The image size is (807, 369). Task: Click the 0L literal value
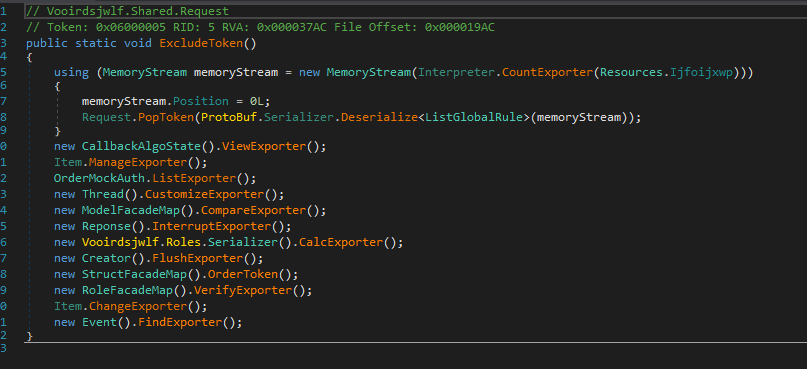257,101
